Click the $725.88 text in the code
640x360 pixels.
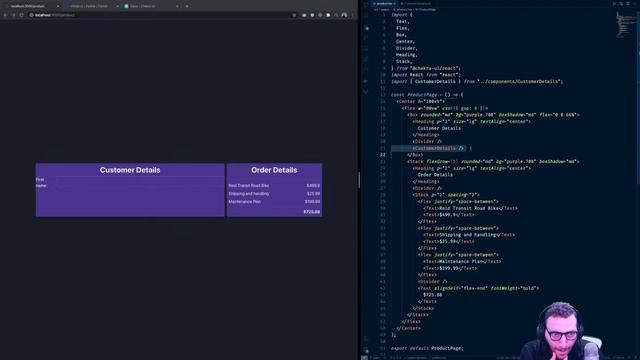(432, 295)
